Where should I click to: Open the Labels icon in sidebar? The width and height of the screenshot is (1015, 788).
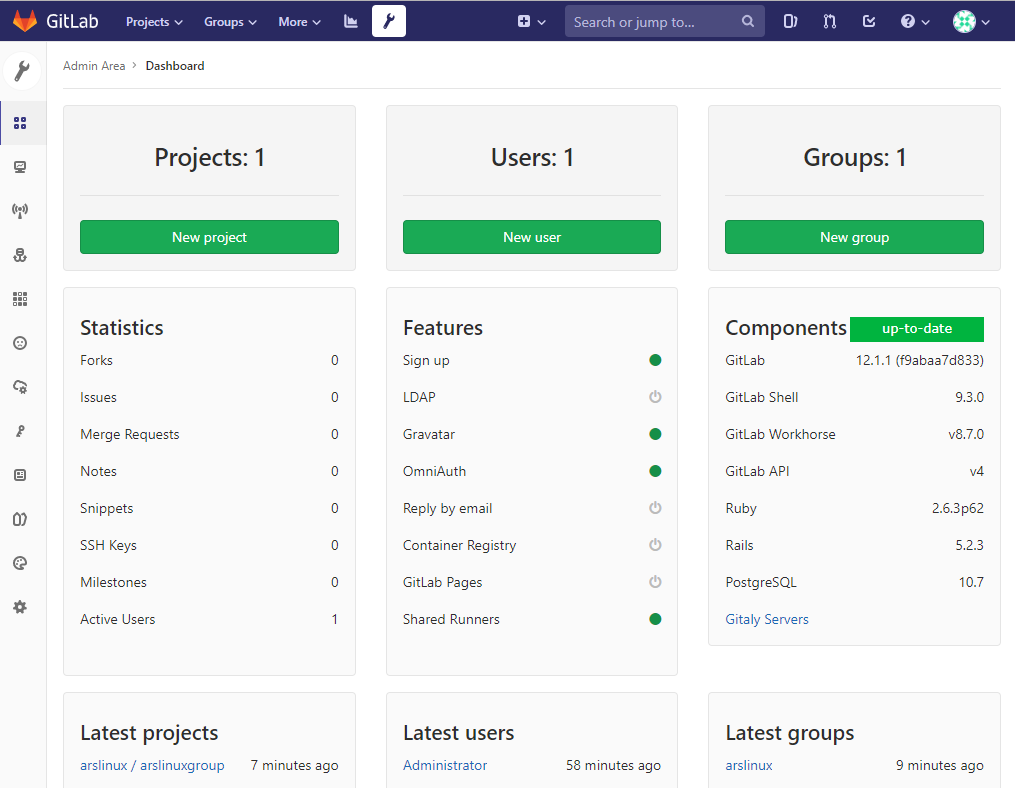[x=20, y=519]
